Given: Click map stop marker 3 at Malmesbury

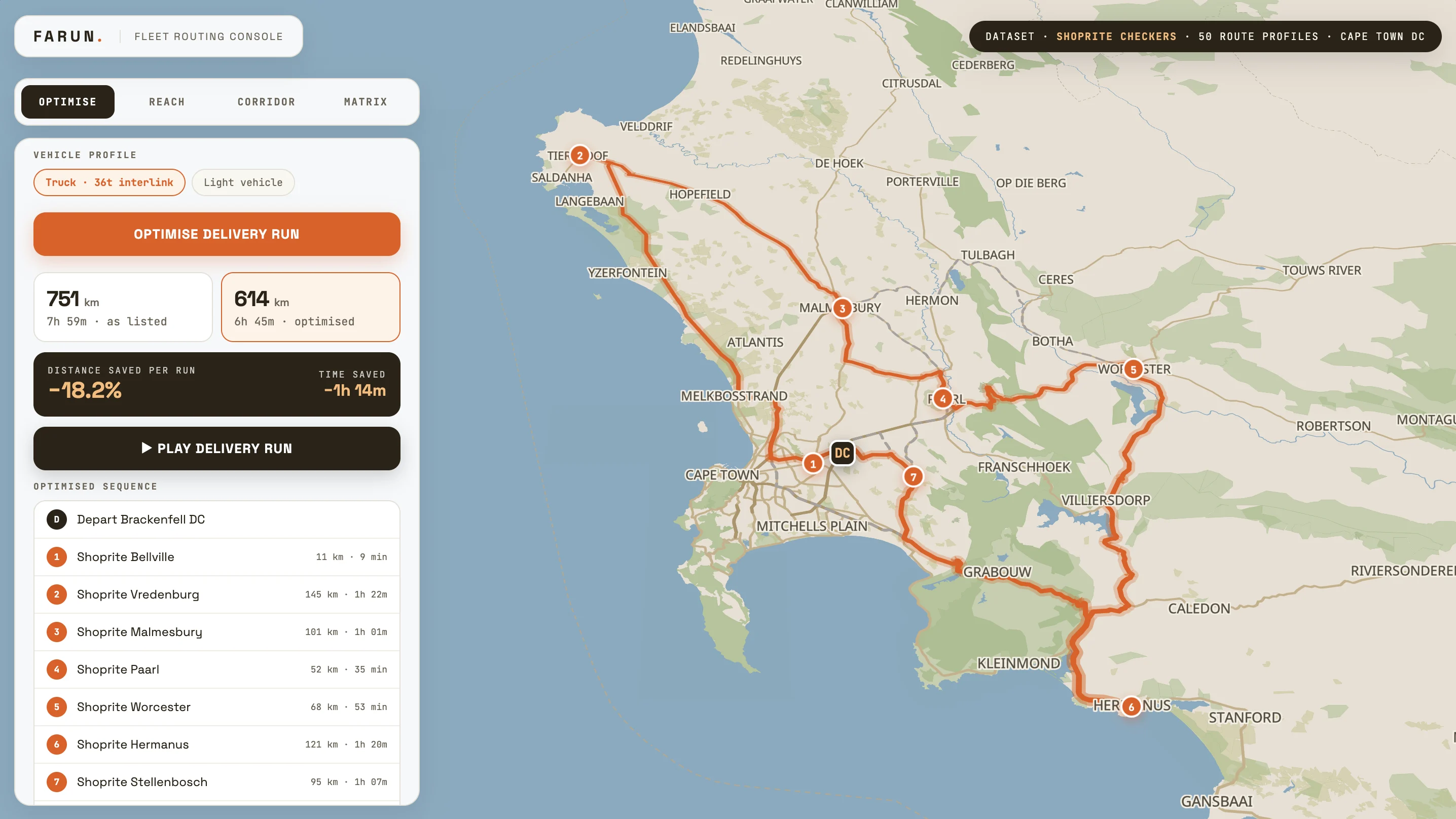Looking at the screenshot, I should (x=842, y=309).
